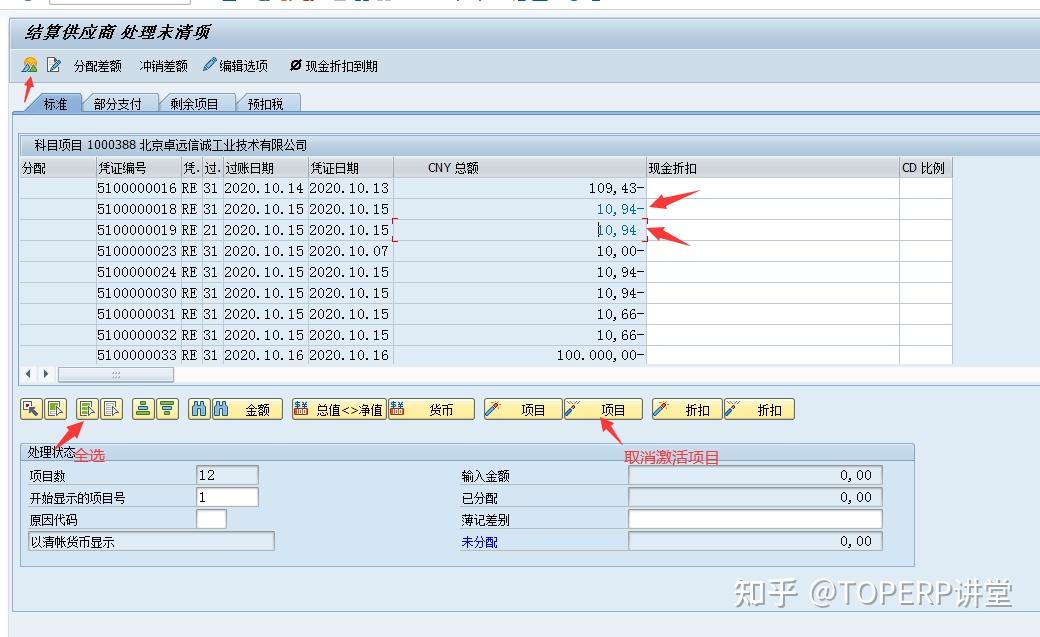1040x637 pixels.
Task: Select all items with the 全选 icon
Action: pos(87,409)
